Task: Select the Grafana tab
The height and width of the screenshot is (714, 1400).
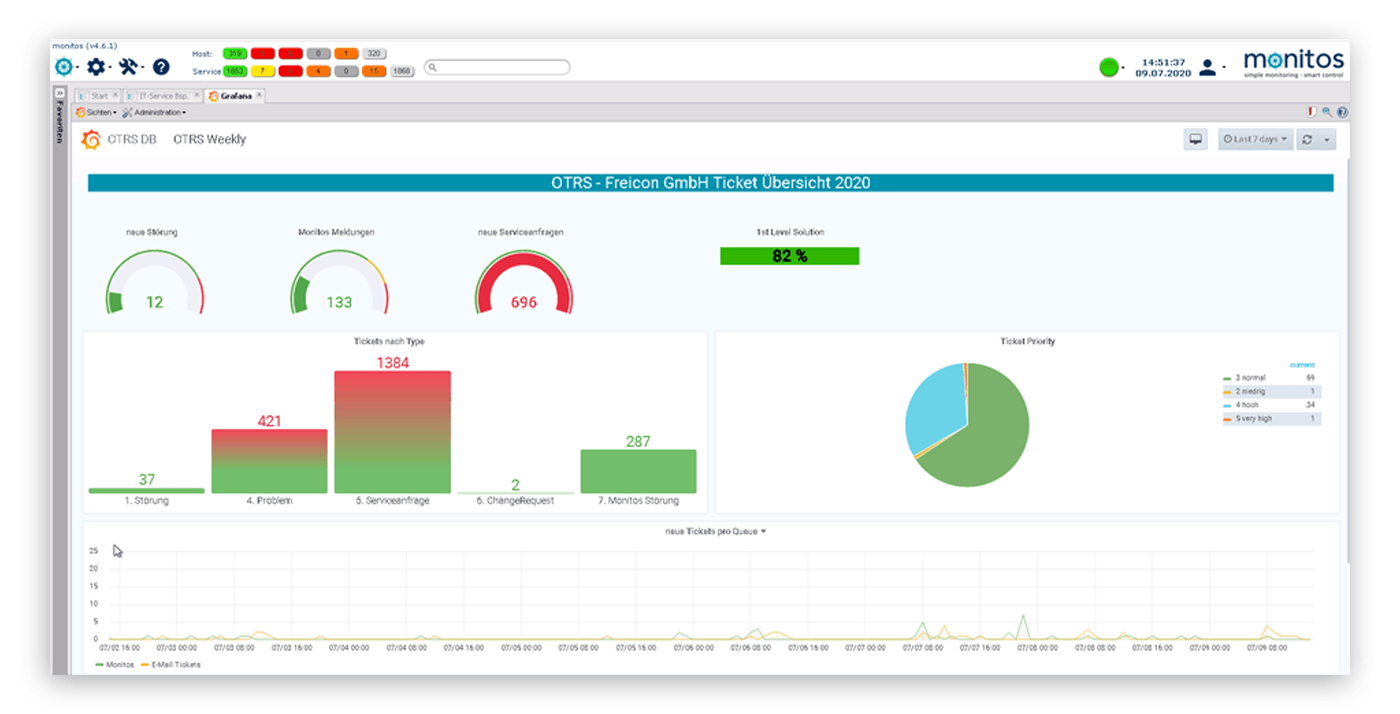Action: tap(235, 96)
